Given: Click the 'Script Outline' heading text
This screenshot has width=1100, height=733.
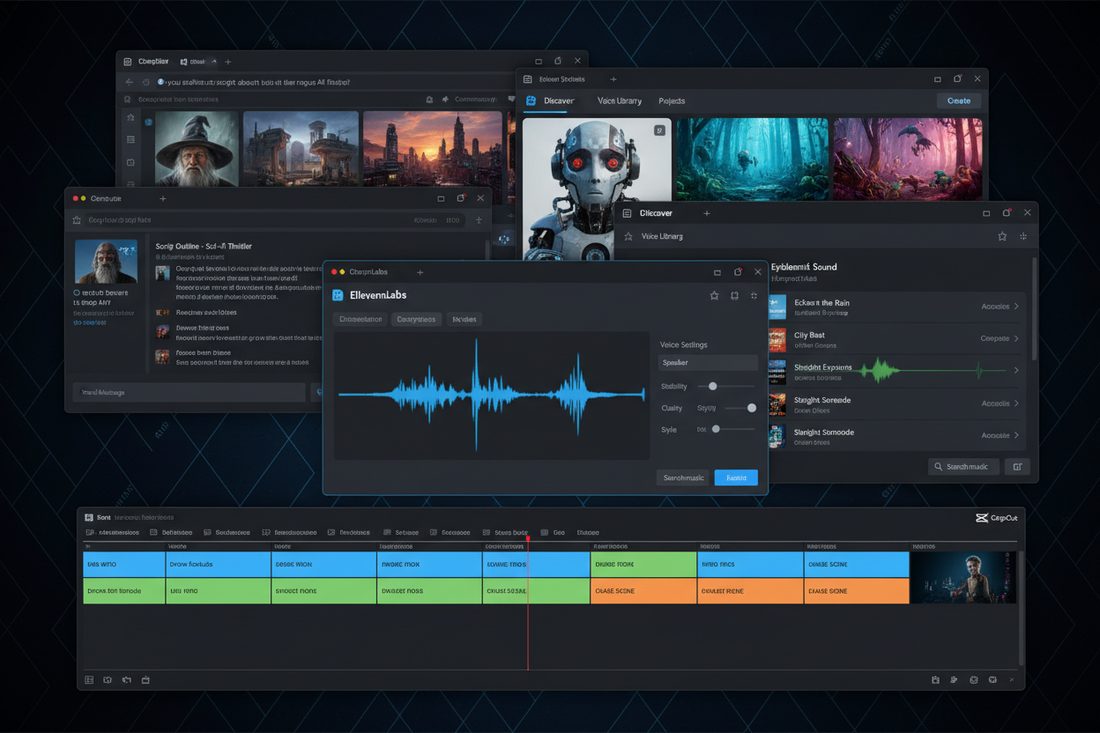Looking at the screenshot, I should (203, 246).
